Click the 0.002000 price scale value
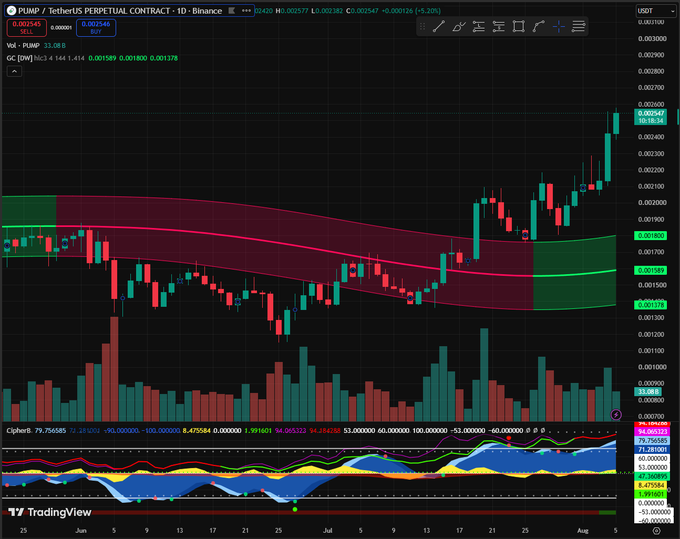 [x=652, y=203]
